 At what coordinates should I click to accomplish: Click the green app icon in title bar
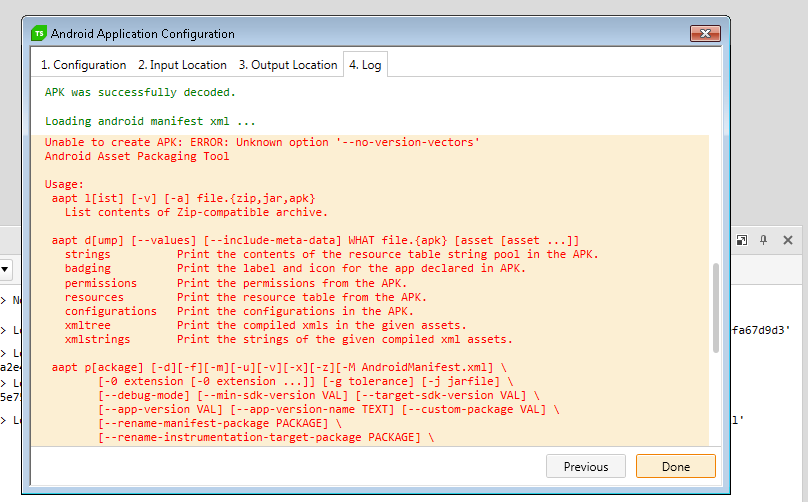coord(39,33)
